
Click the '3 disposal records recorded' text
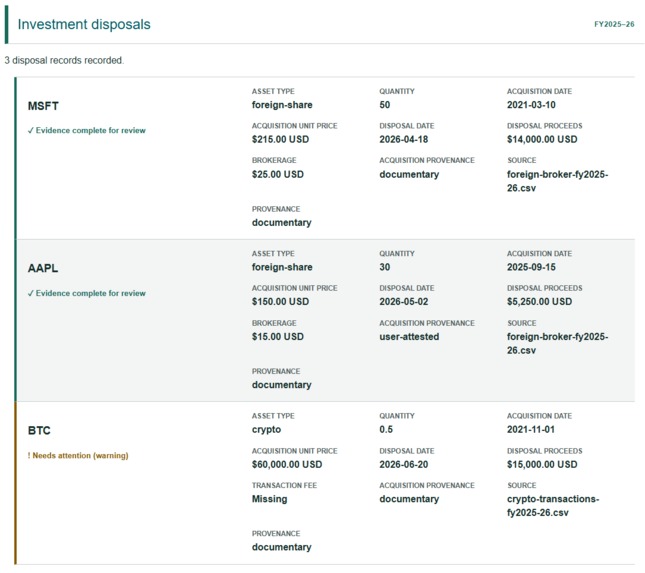(64, 60)
